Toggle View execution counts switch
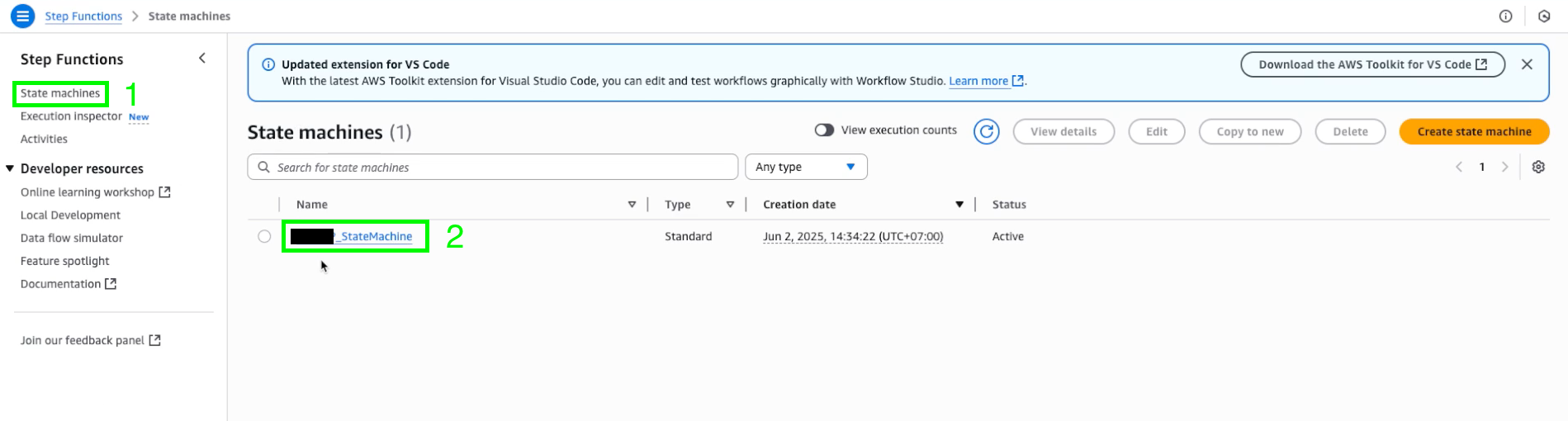This screenshot has height=421, width=1568. coord(824,130)
